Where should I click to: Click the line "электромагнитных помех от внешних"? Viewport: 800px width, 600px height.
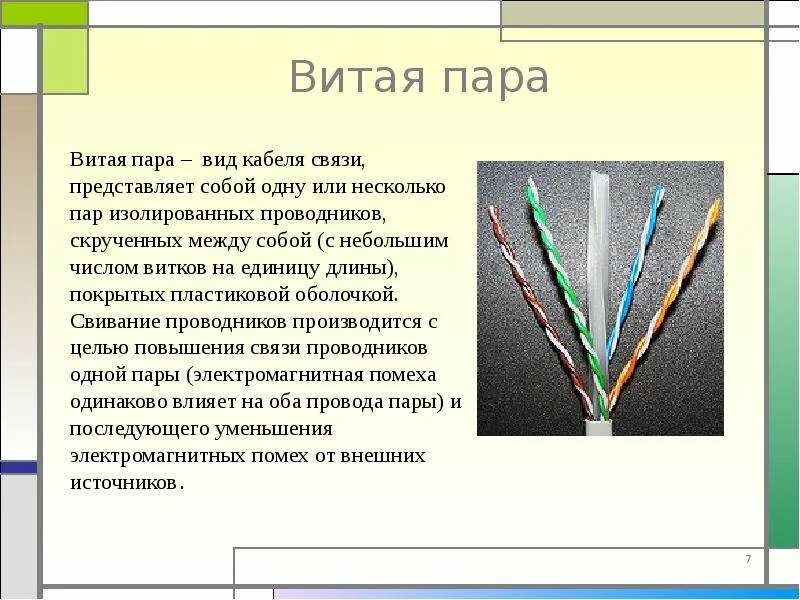click(247, 456)
